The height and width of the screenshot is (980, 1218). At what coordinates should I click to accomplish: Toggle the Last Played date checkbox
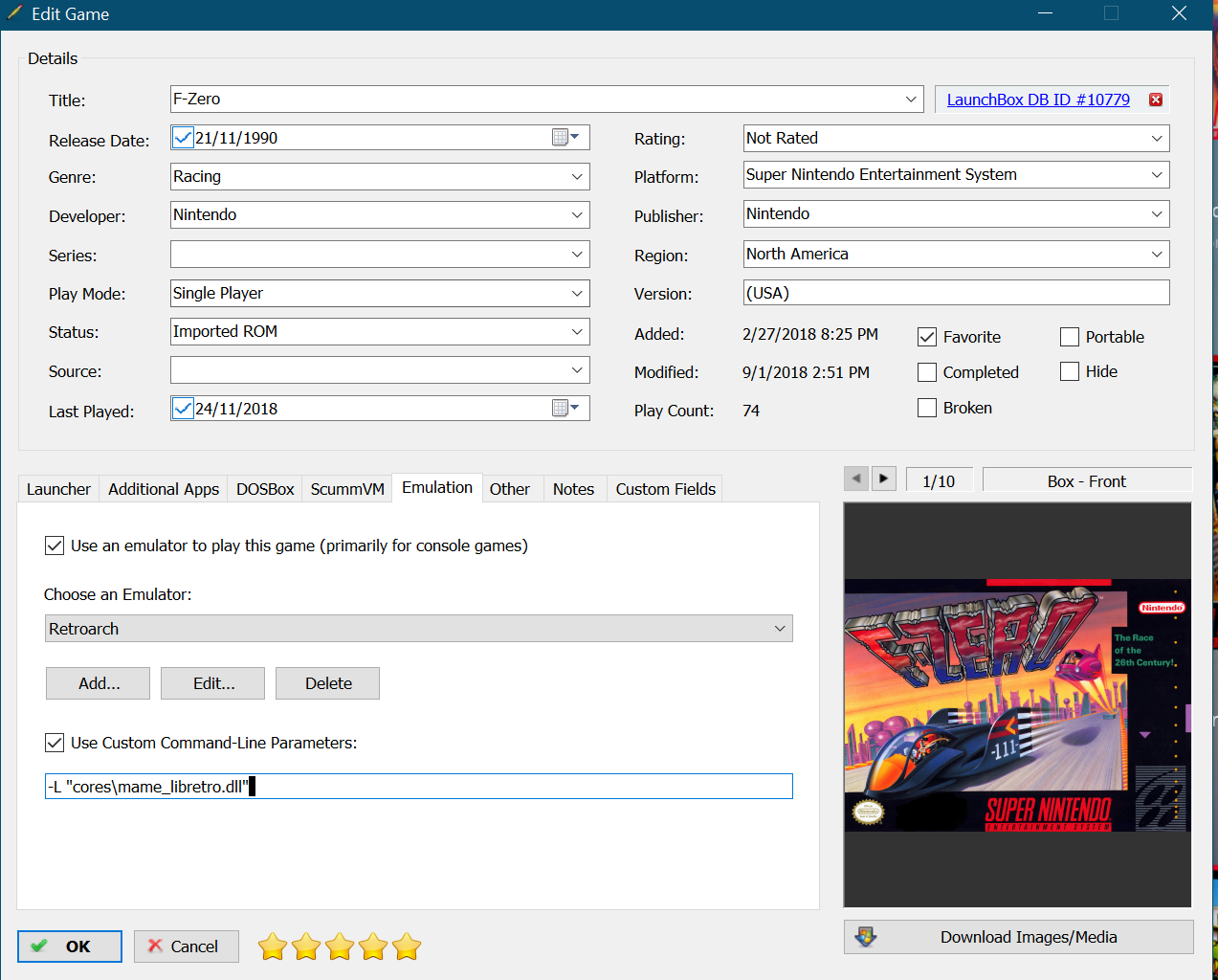click(183, 409)
